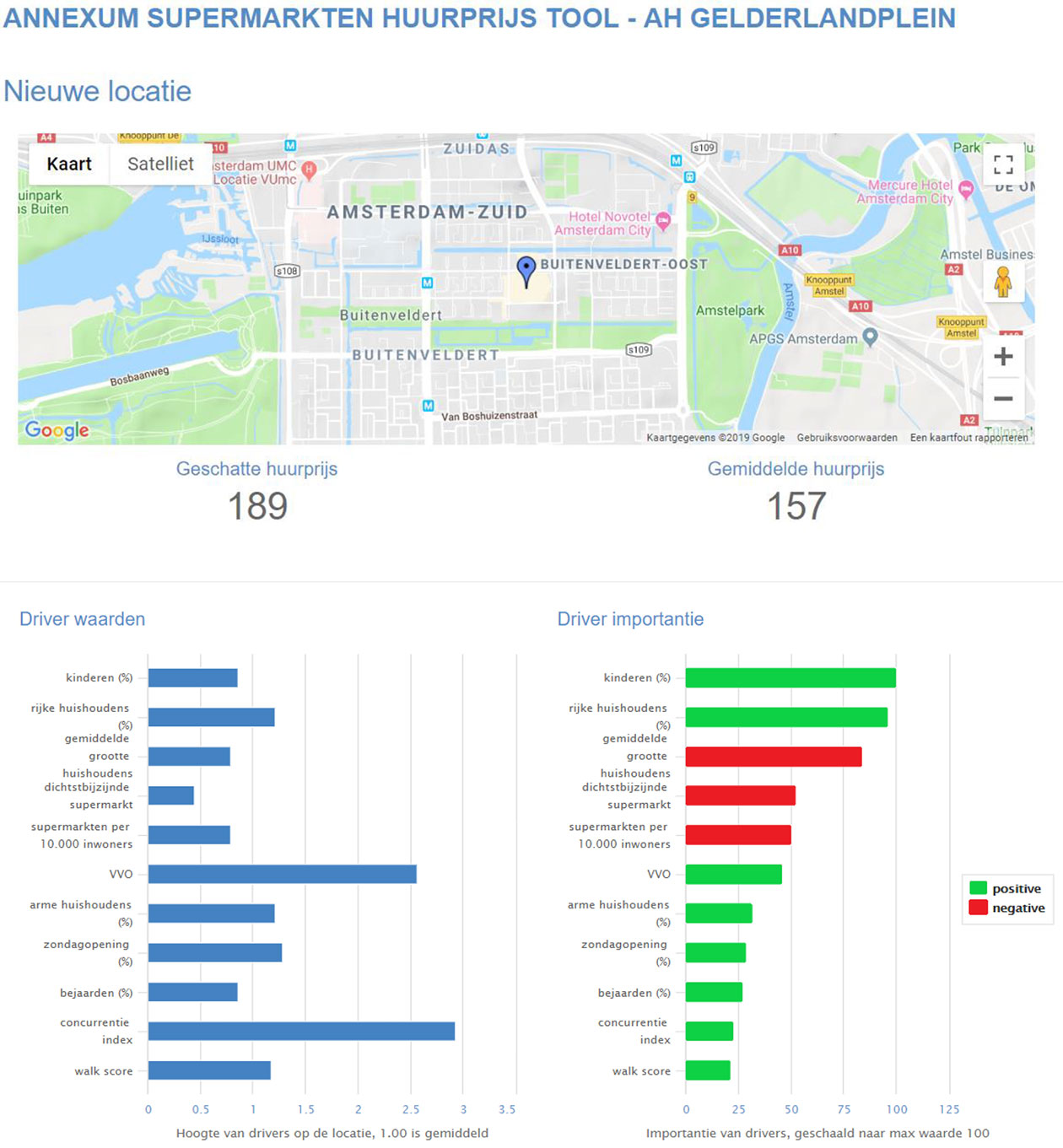Open Gebruiksvoorwaarden link on map

coord(847,438)
